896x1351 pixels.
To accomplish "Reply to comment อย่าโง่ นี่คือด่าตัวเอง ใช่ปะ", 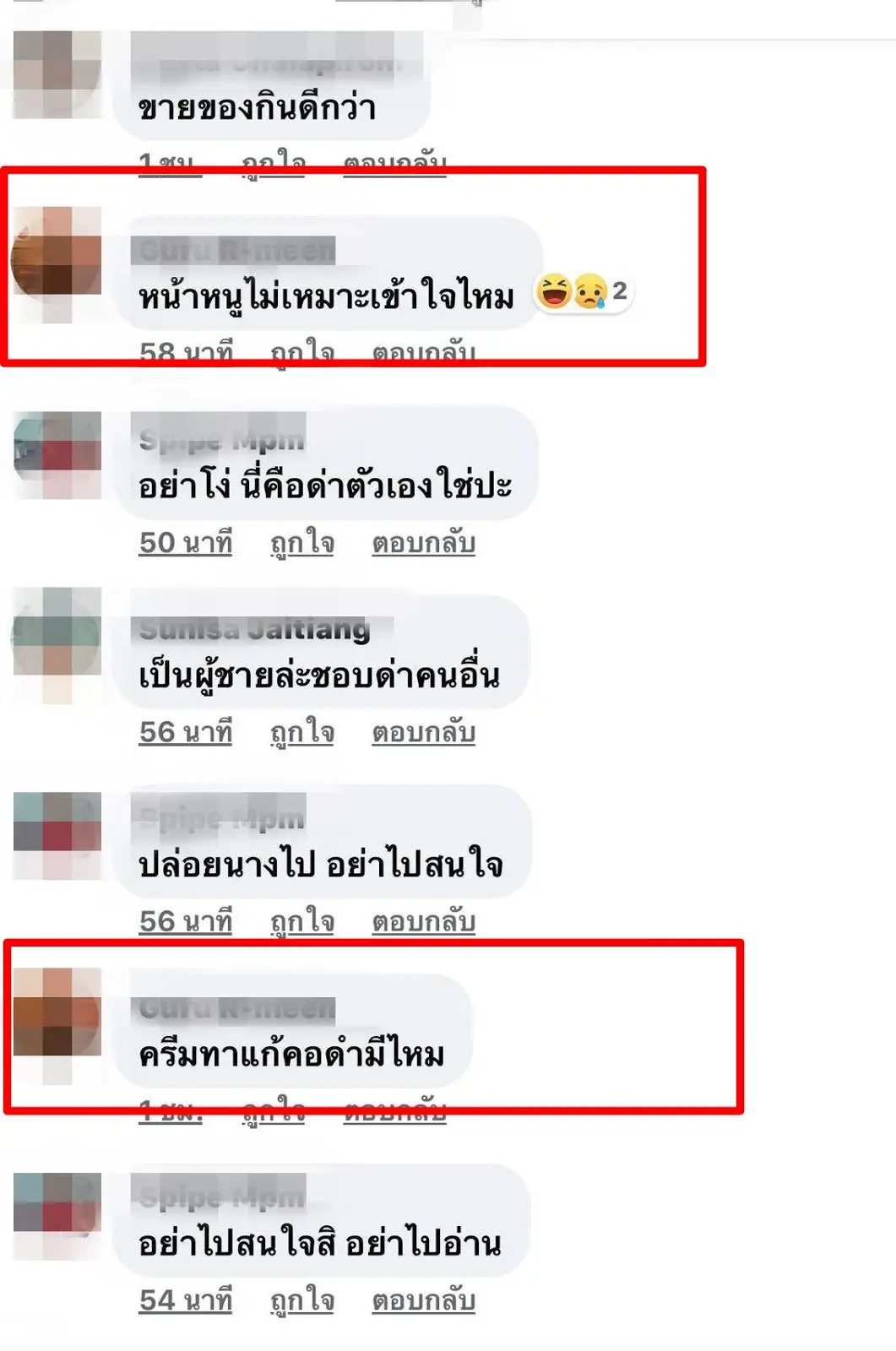I will [x=424, y=543].
